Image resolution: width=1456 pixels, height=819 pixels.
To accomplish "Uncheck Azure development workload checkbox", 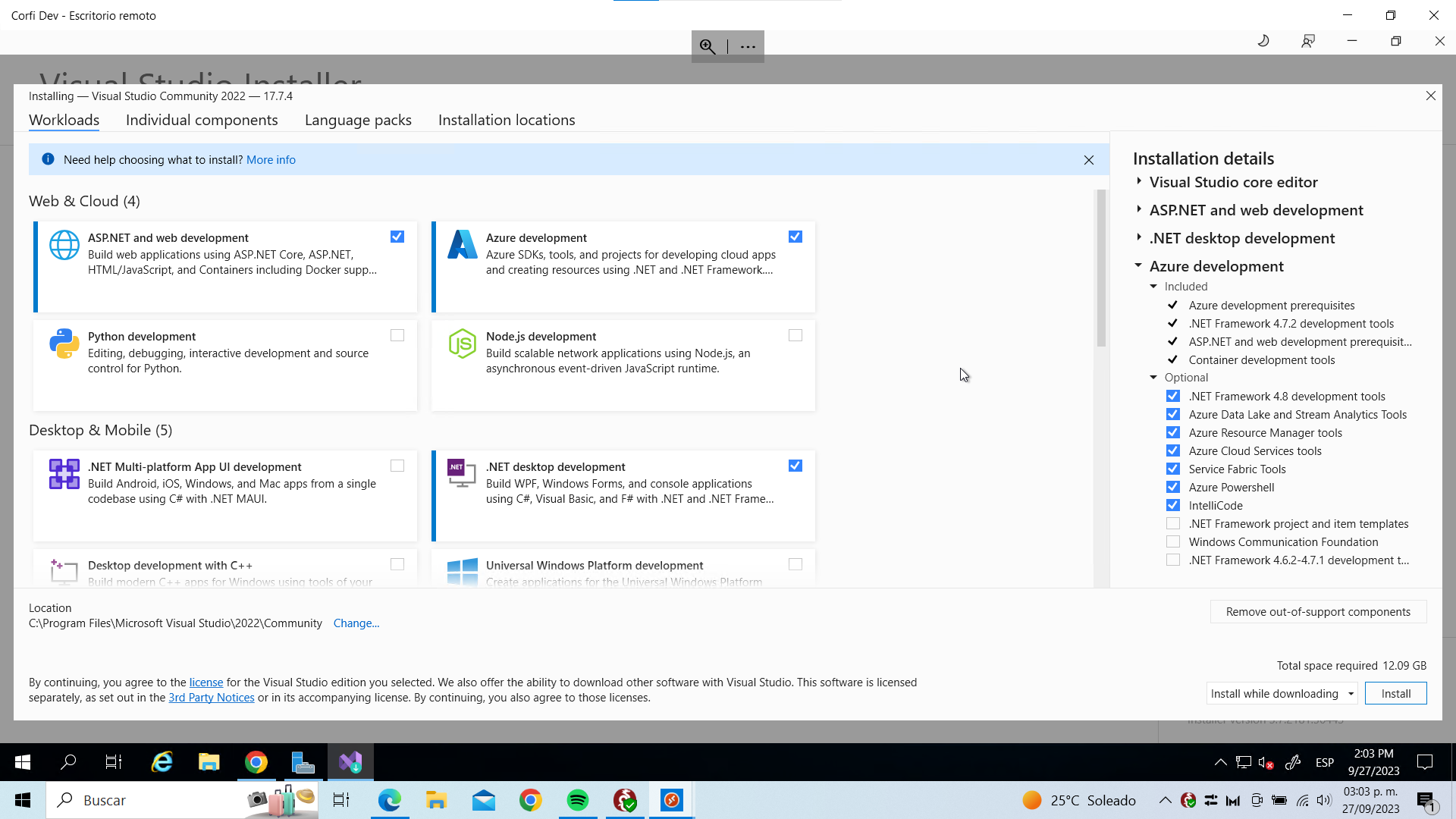I will click(795, 237).
